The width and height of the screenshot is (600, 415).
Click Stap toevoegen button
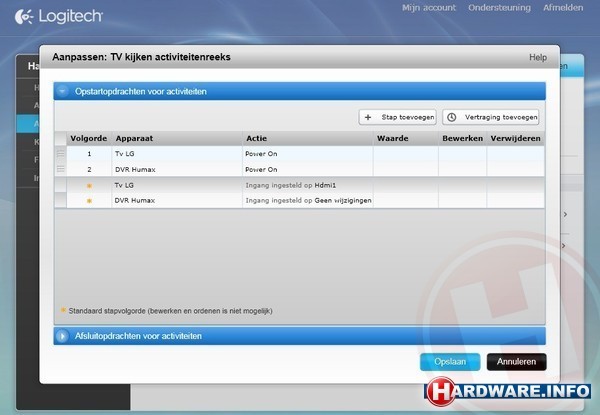tap(398, 117)
